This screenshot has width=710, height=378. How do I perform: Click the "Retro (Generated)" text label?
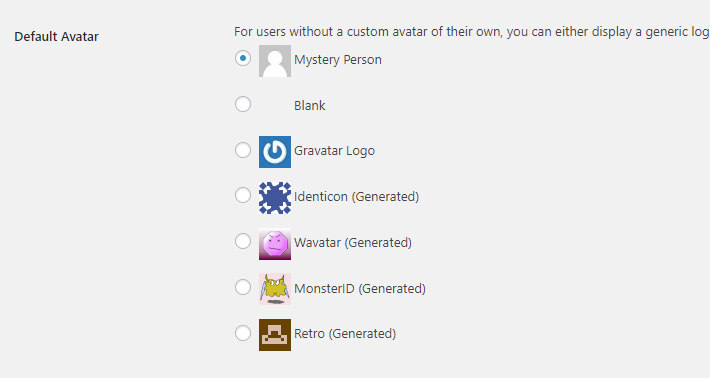click(345, 334)
